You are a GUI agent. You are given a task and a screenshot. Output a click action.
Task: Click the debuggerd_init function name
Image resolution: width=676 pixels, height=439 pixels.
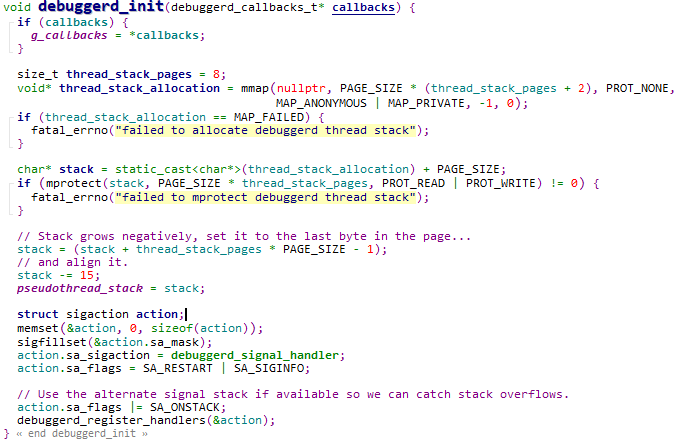point(101,7)
